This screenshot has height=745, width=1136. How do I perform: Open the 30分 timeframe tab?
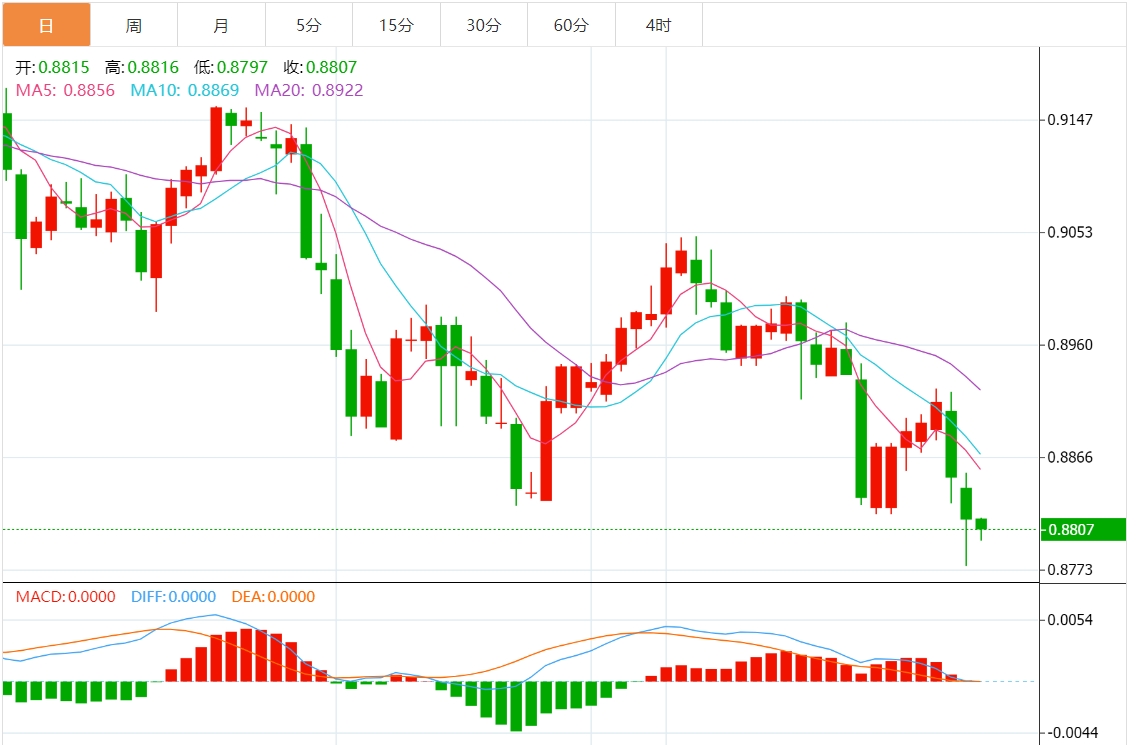coord(484,25)
